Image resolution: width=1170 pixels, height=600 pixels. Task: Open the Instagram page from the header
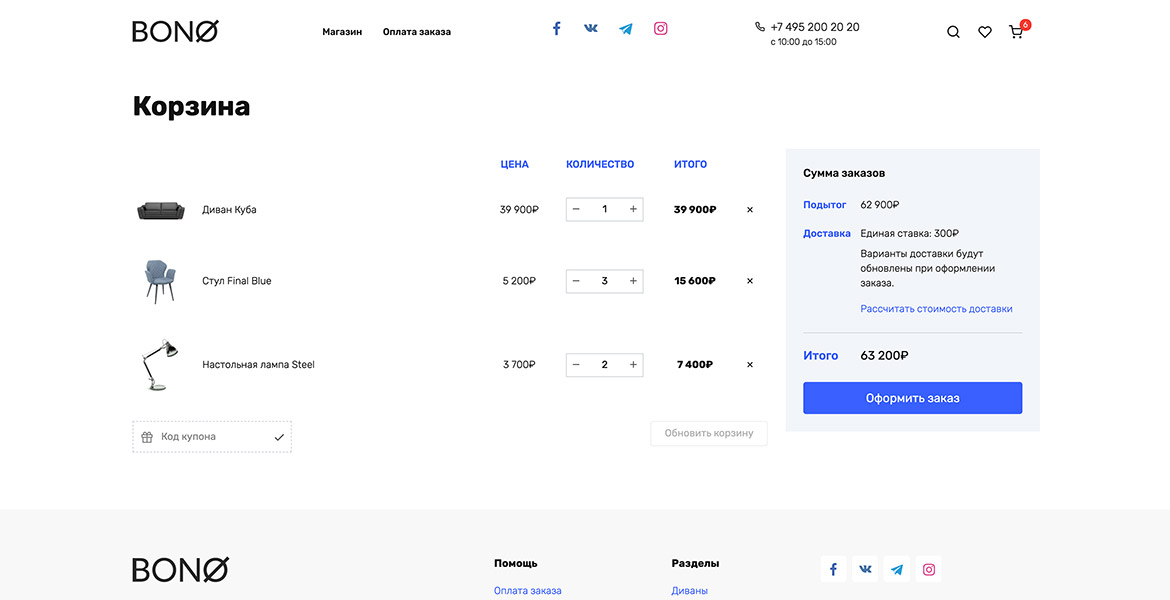coord(660,28)
